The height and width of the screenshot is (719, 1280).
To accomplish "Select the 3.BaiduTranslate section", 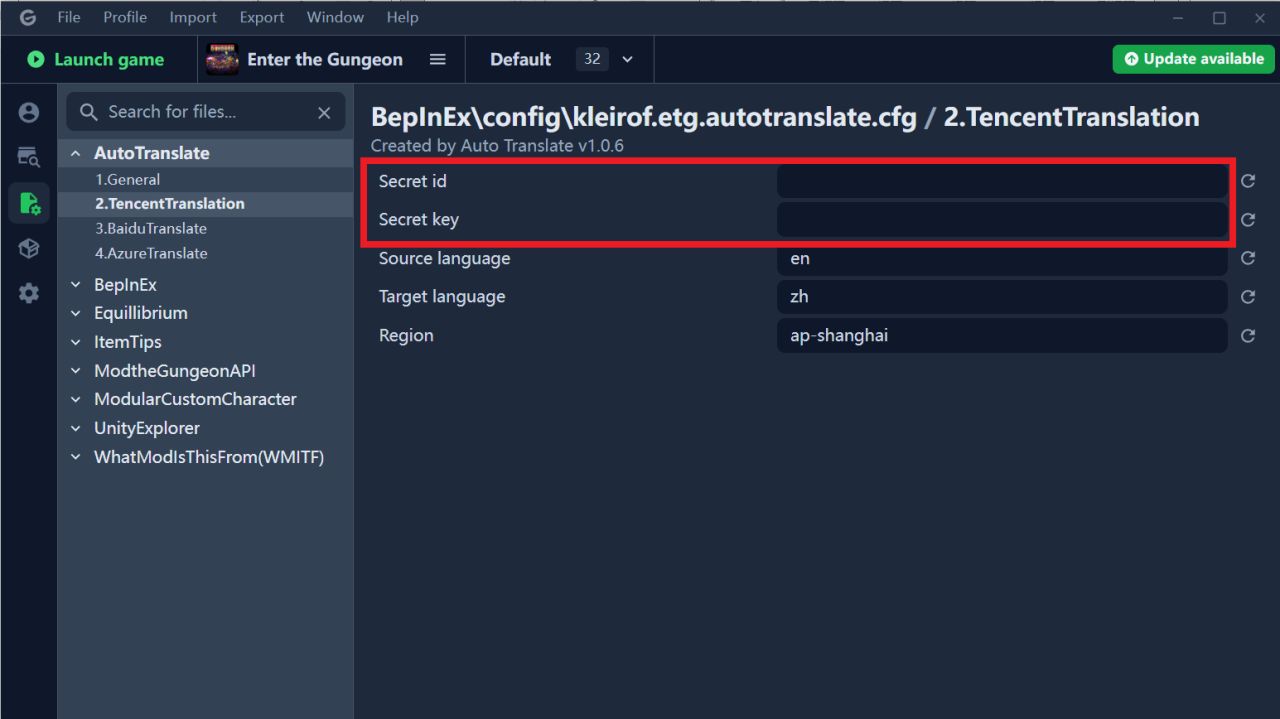I will 151,228.
